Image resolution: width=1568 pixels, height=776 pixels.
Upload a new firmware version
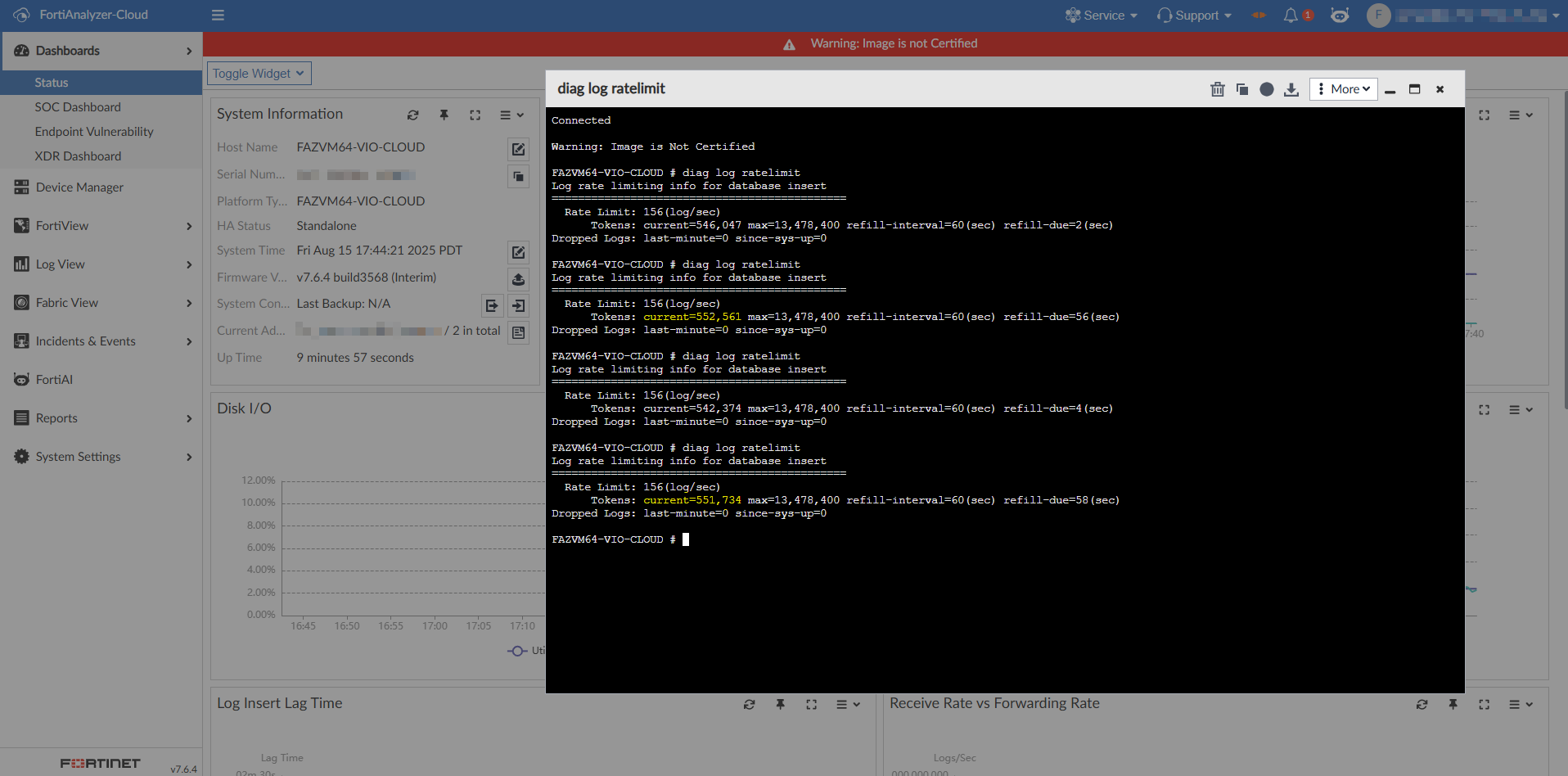click(518, 279)
